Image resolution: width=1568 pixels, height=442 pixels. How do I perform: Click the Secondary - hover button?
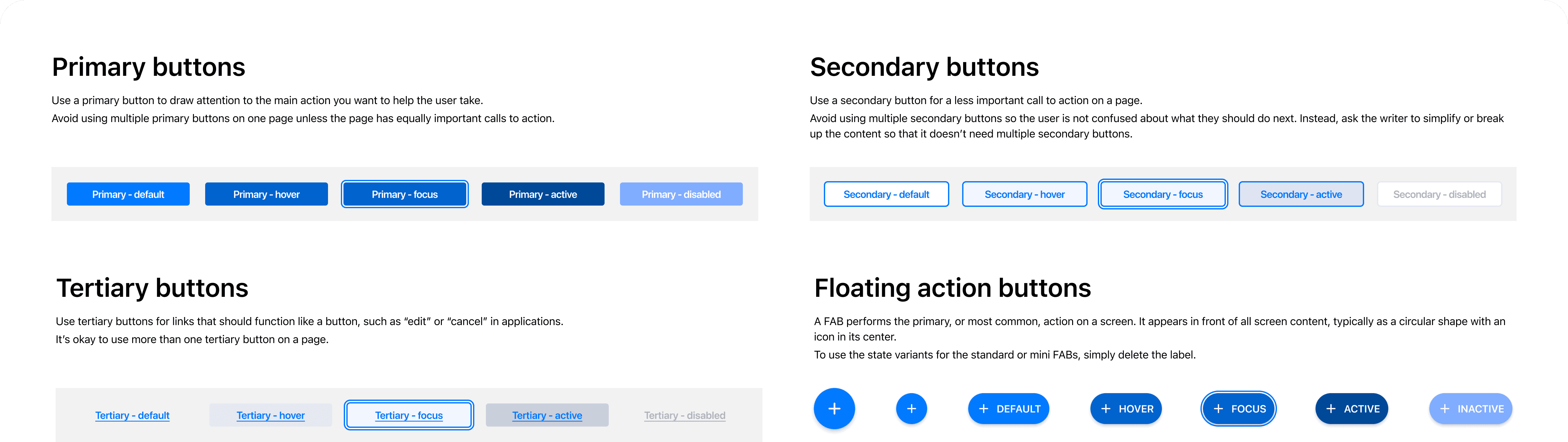1025,194
